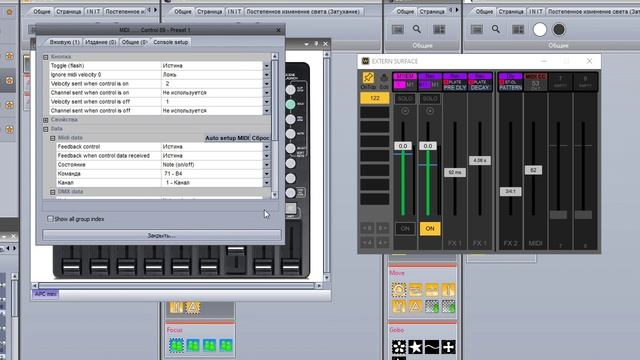Viewport: 640px width, 360px height.
Task: Open Channel sent when control is on dropdown
Action: (x=267, y=93)
